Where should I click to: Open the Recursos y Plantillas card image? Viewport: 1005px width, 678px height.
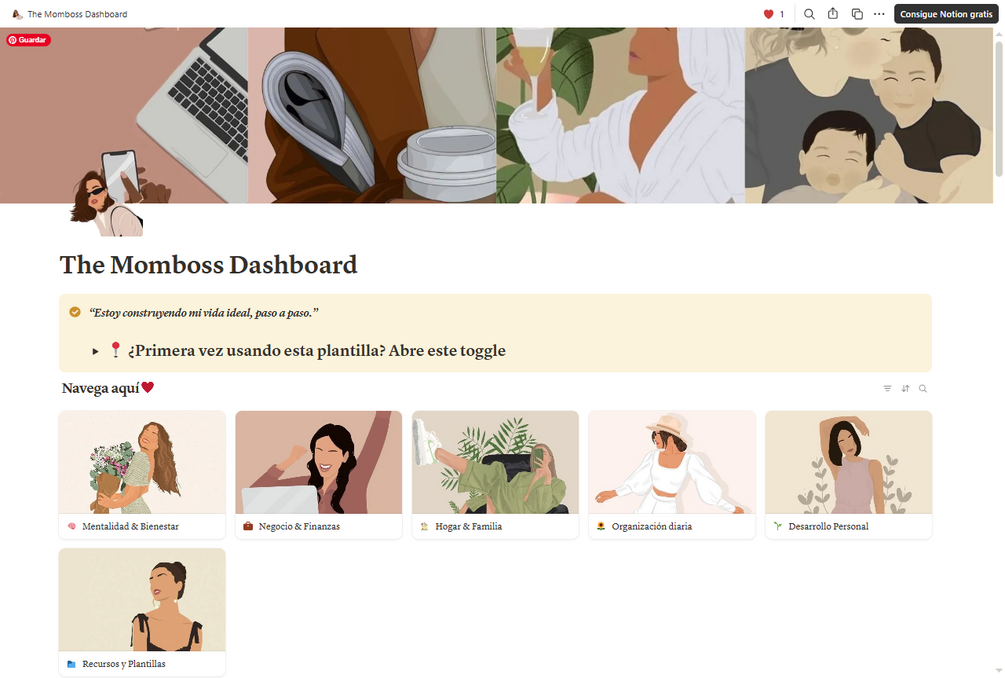[142, 600]
